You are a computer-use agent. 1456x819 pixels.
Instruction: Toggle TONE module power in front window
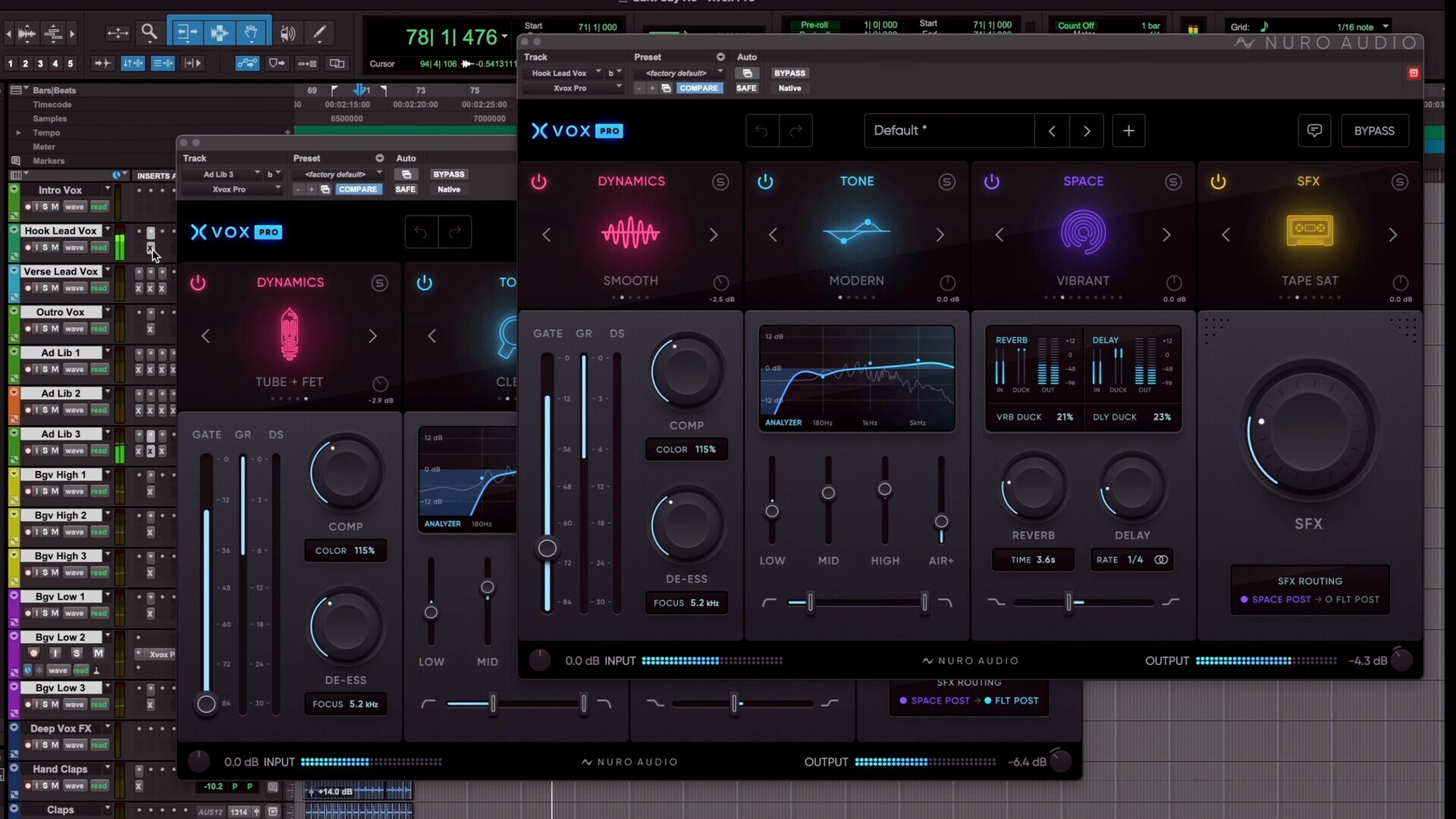point(765,181)
